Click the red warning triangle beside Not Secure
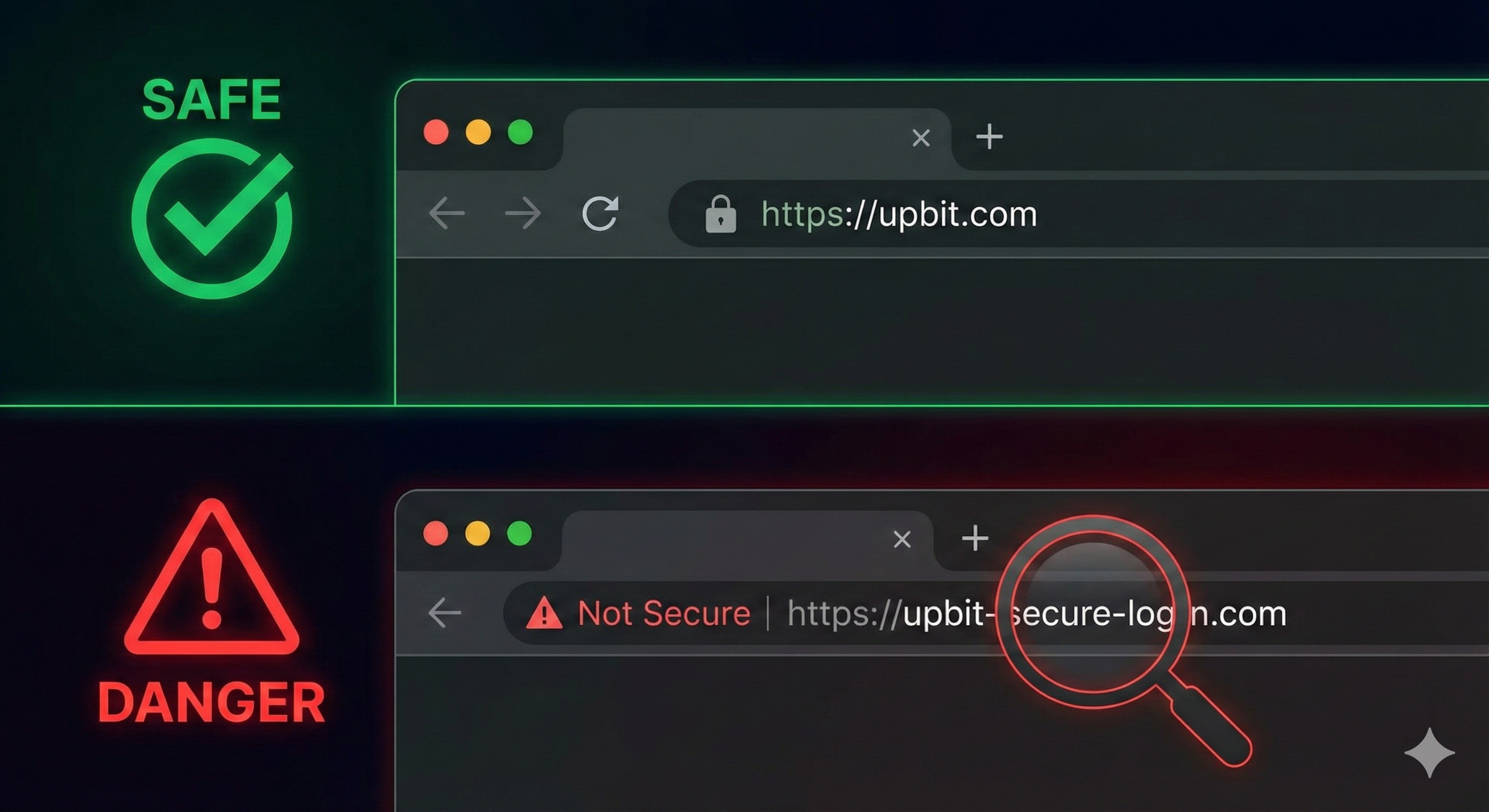The height and width of the screenshot is (812, 1489). (544, 613)
